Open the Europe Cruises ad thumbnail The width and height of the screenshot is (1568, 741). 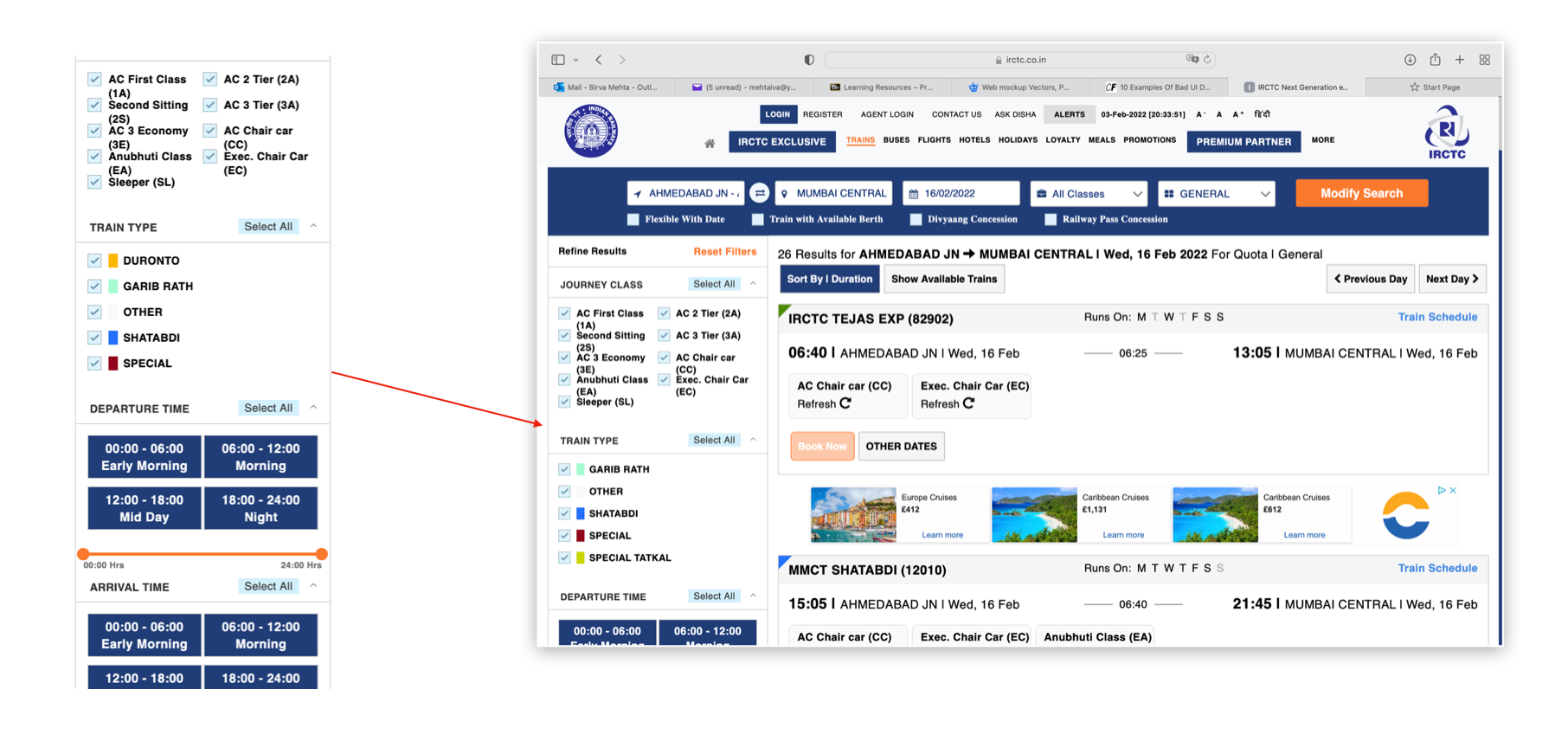pos(852,515)
